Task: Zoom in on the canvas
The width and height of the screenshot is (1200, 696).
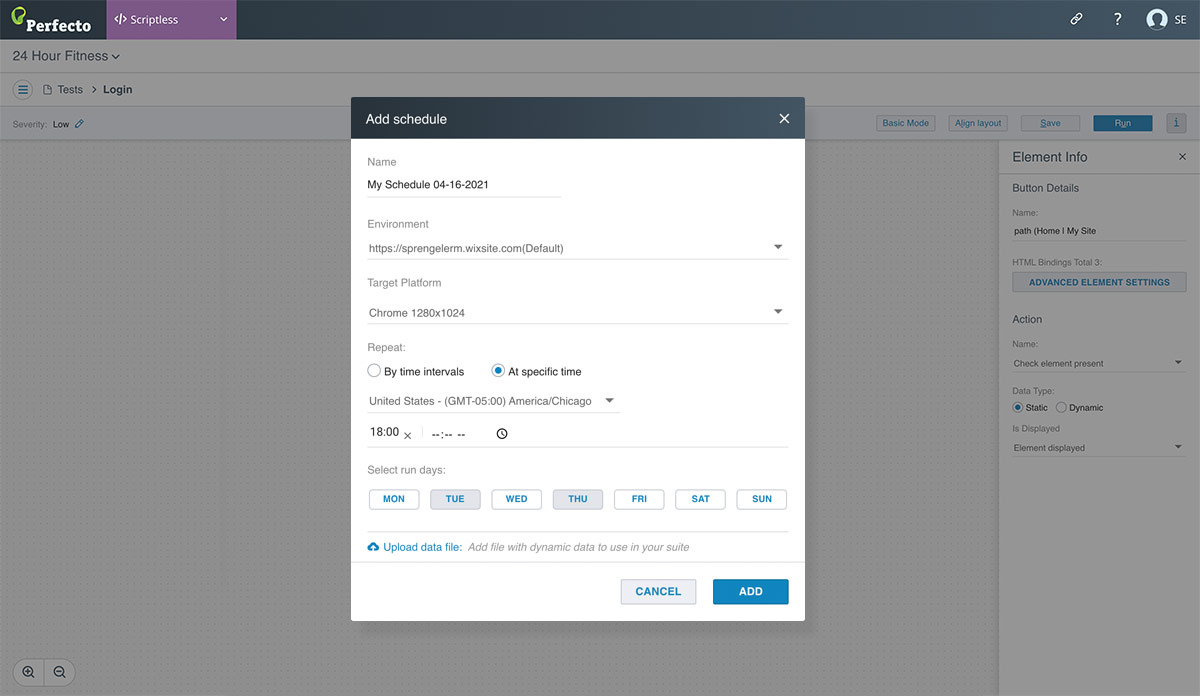Action: [28, 672]
